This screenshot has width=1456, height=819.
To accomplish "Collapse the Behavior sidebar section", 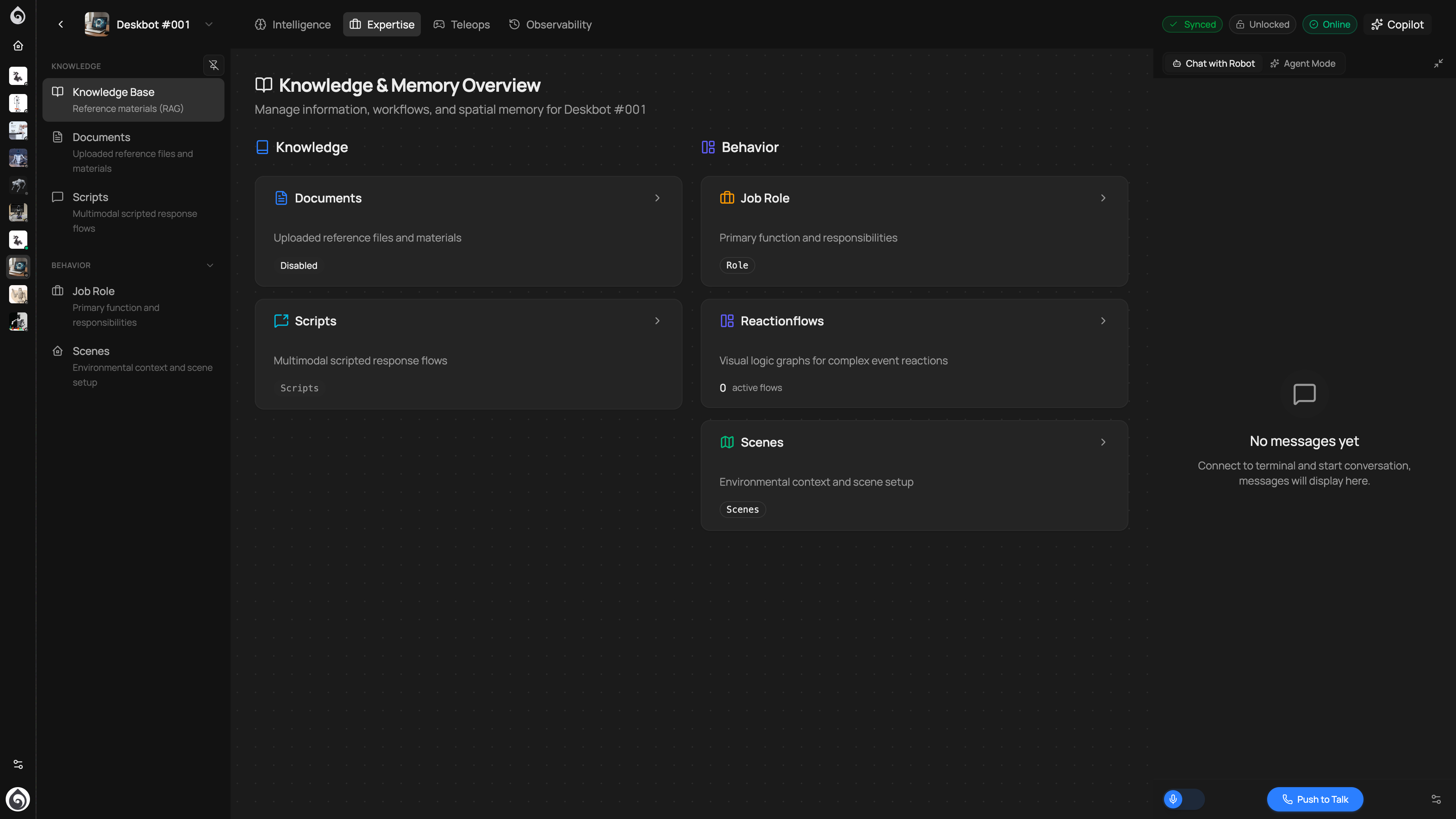I will coord(210,265).
